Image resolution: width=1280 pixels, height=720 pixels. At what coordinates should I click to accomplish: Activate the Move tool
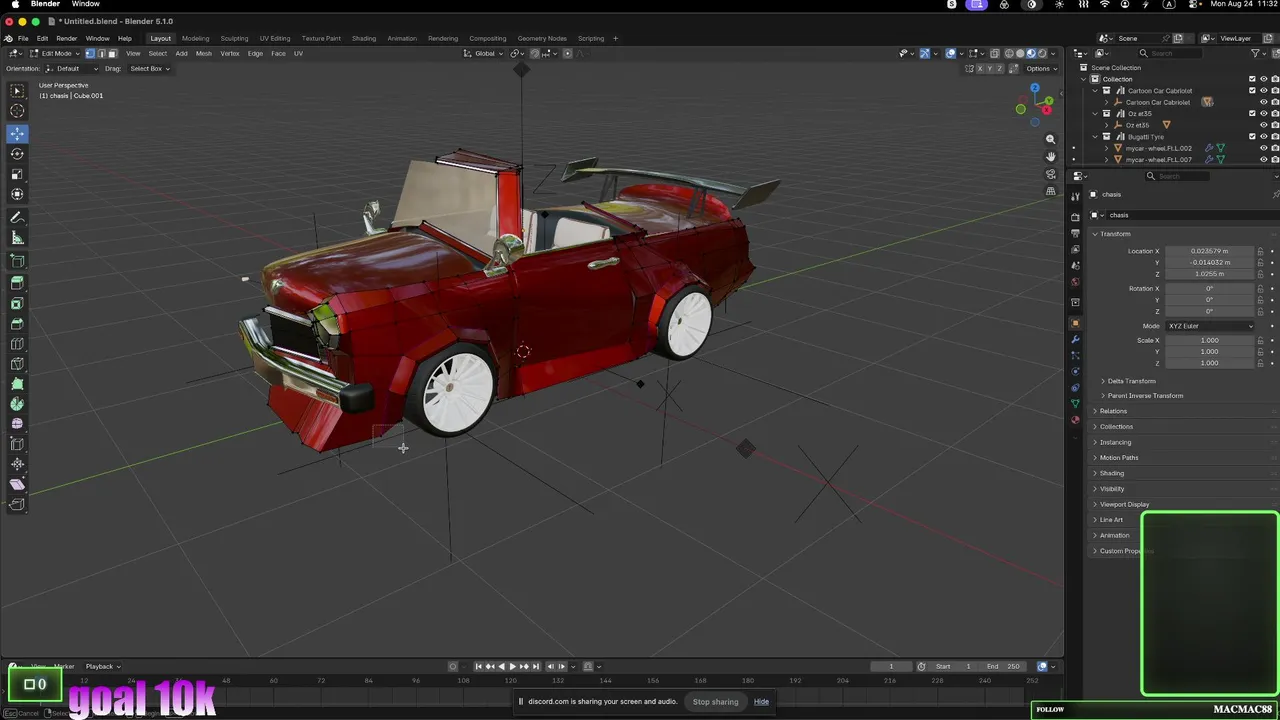click(17, 133)
